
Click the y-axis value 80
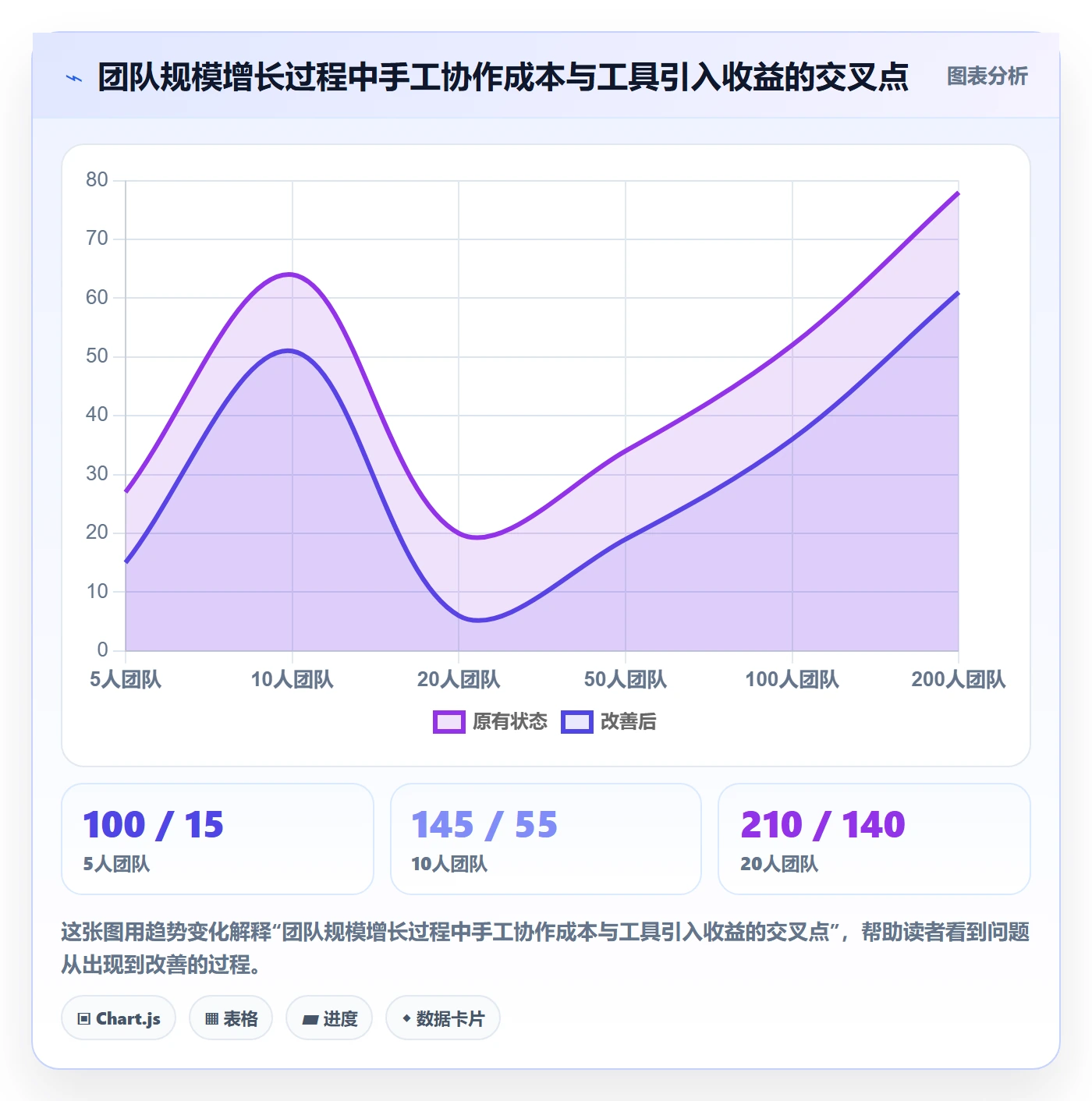point(97,180)
